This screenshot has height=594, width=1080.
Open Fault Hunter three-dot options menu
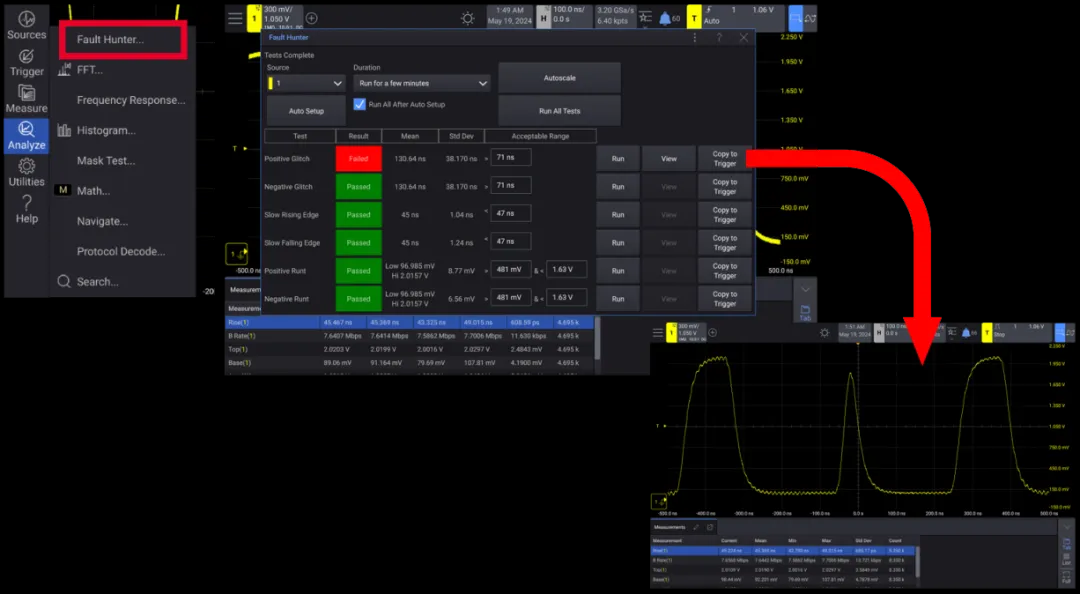click(695, 37)
